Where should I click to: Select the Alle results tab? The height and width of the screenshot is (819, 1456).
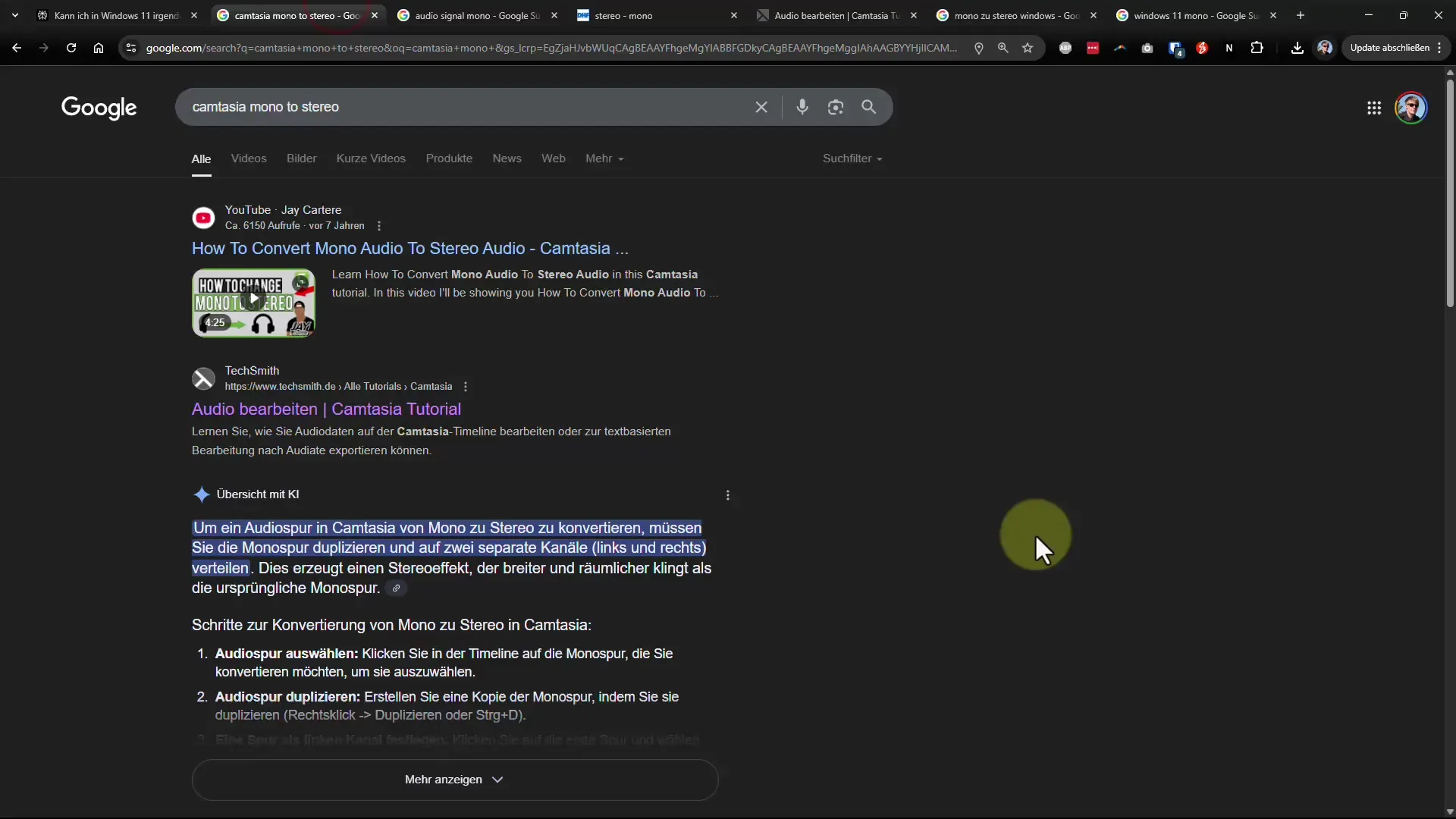201,159
